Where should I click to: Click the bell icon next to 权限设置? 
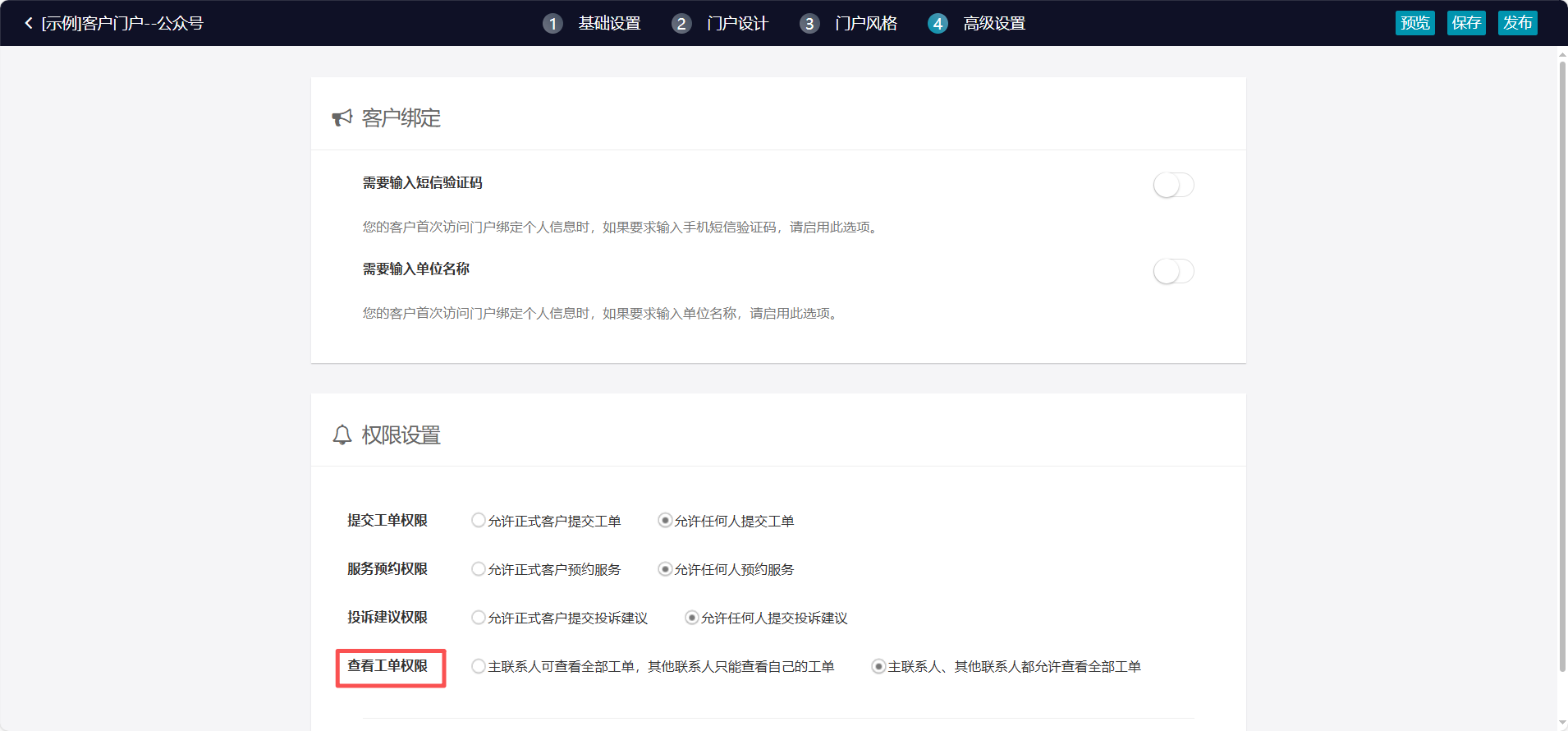tap(342, 434)
